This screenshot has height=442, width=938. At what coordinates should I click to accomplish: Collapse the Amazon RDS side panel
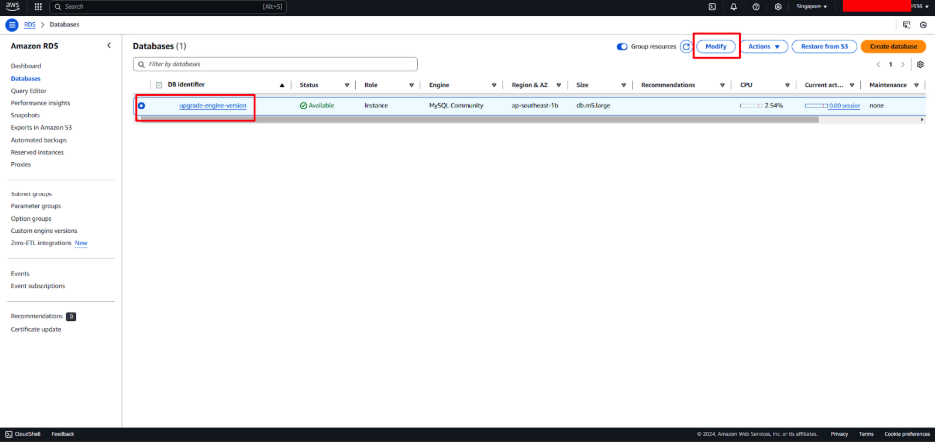click(x=109, y=45)
